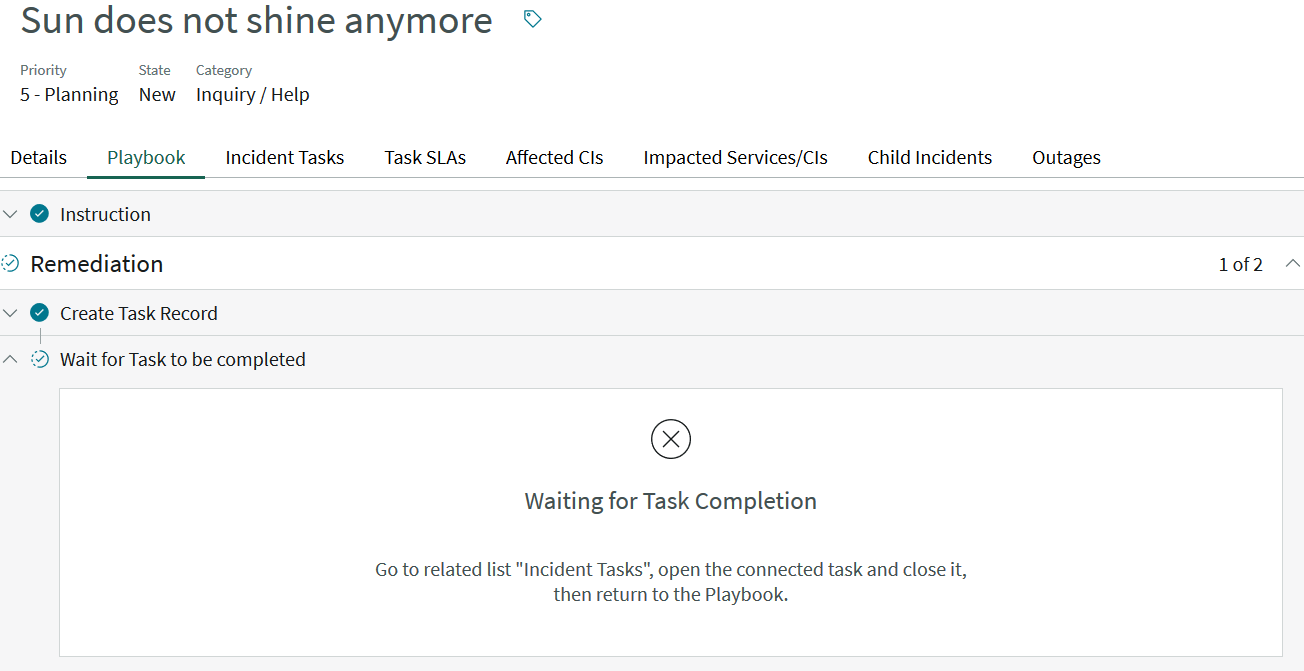Screen dimensions: 1304x671
Task: Click the Priority value 5 - Planning
Action: (x=68, y=94)
